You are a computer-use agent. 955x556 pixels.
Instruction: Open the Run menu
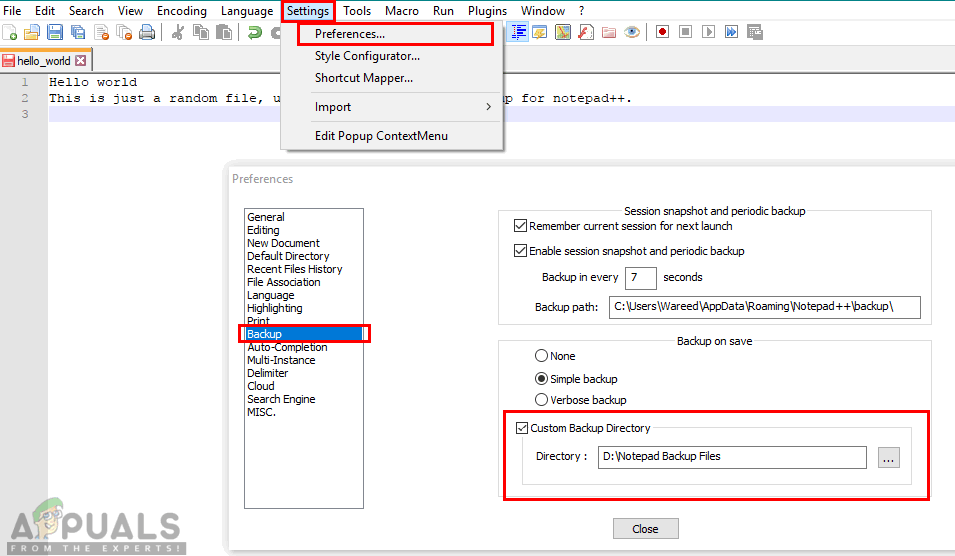tap(443, 11)
